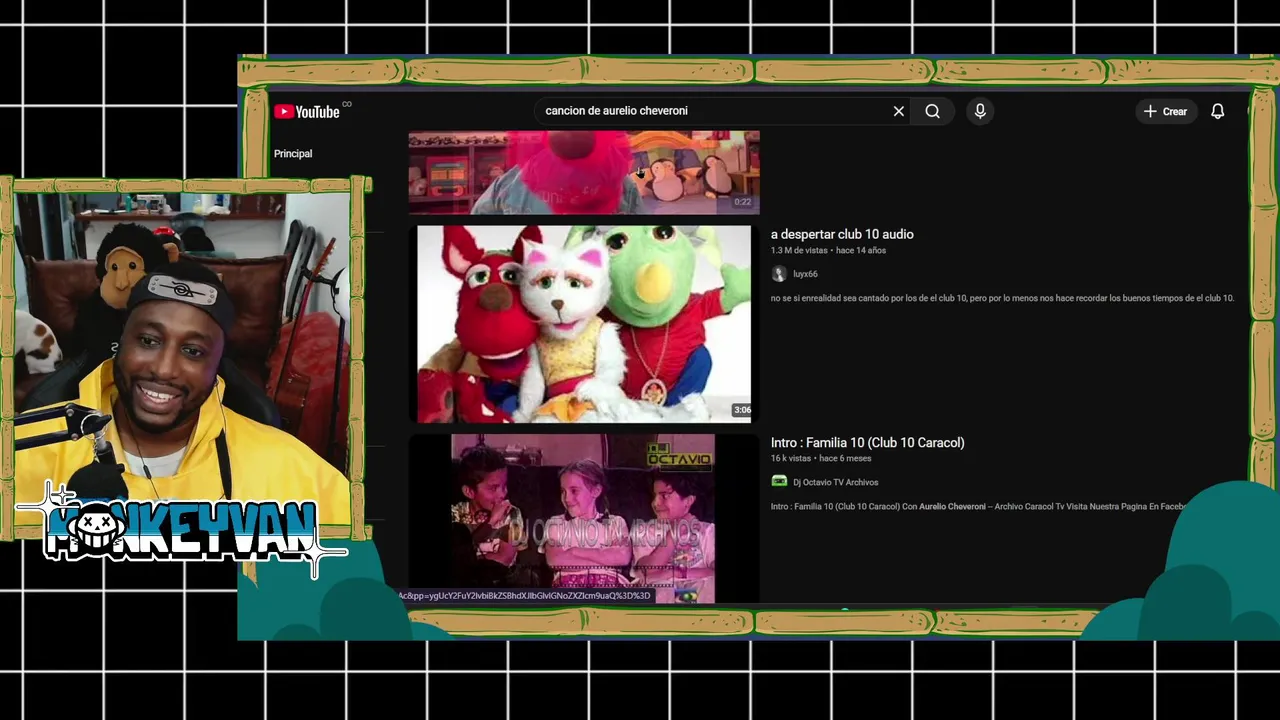Viewport: 1280px width, 720px height.
Task: Click the description beginning 'Intro : Familia 10 (Club 10 Caracol) Con'
Action: [977, 506]
